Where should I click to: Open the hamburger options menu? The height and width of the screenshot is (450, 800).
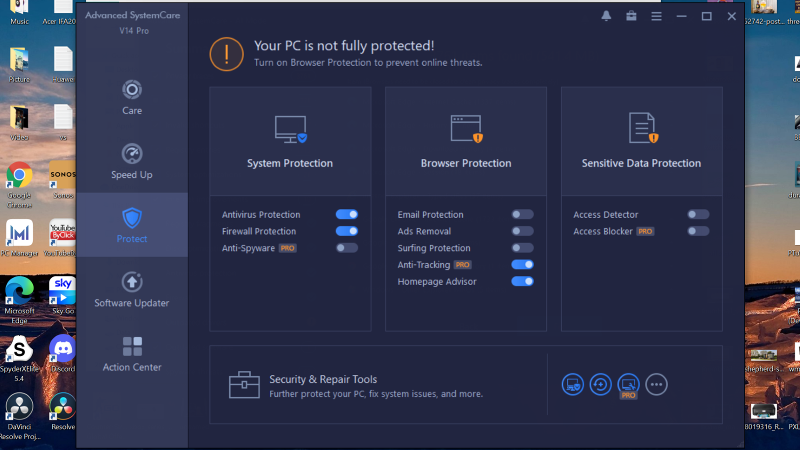pyautogui.click(x=657, y=16)
